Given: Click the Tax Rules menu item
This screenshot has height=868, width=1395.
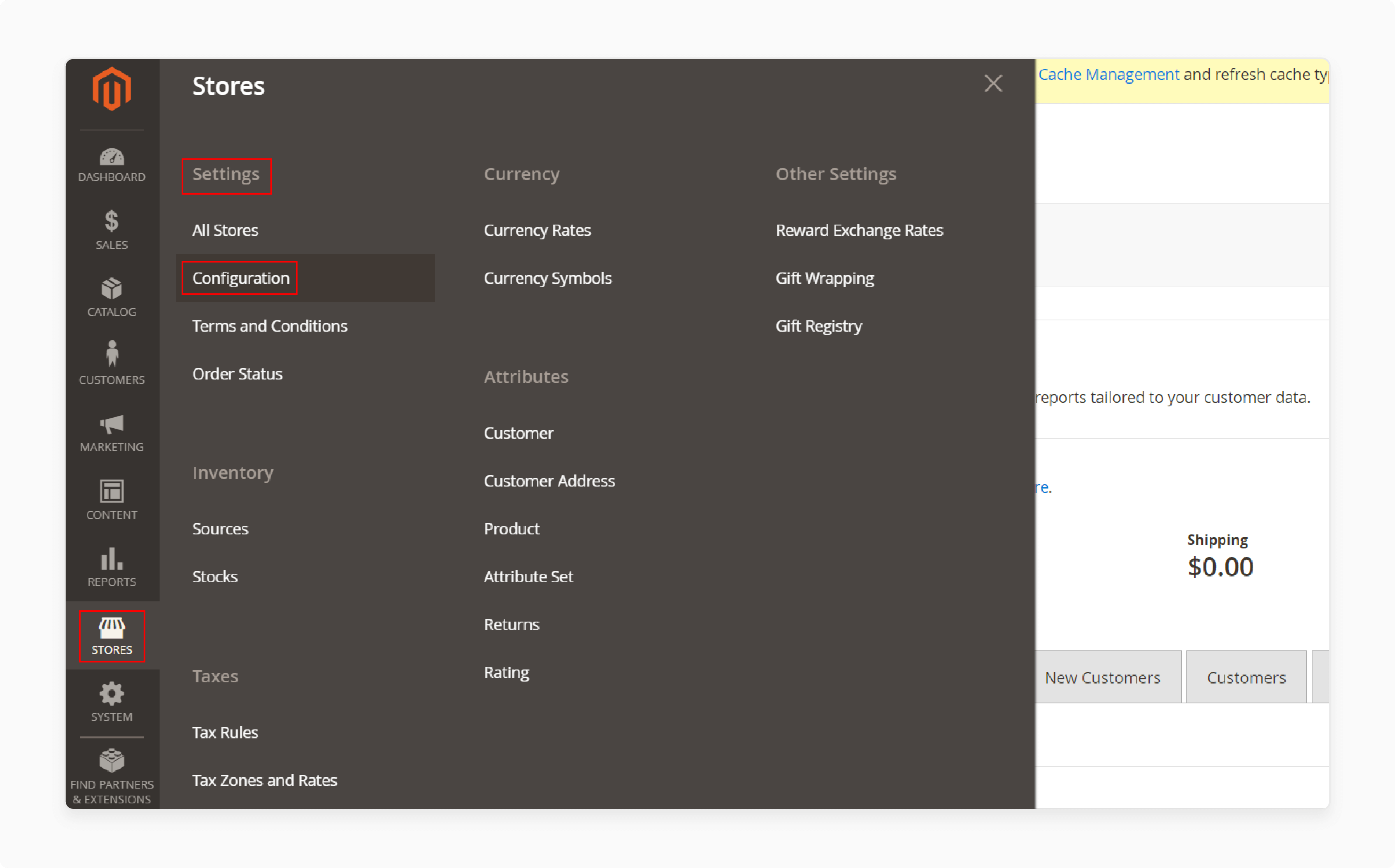Looking at the screenshot, I should point(224,732).
